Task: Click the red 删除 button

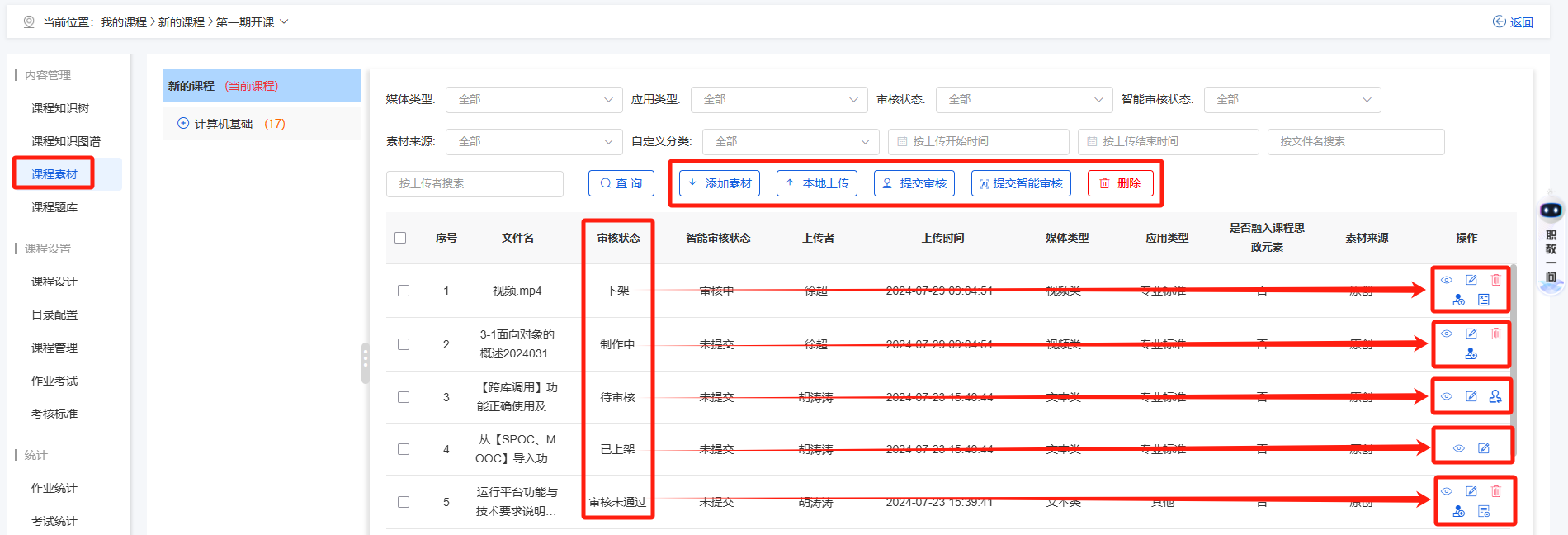Action: click(1121, 183)
